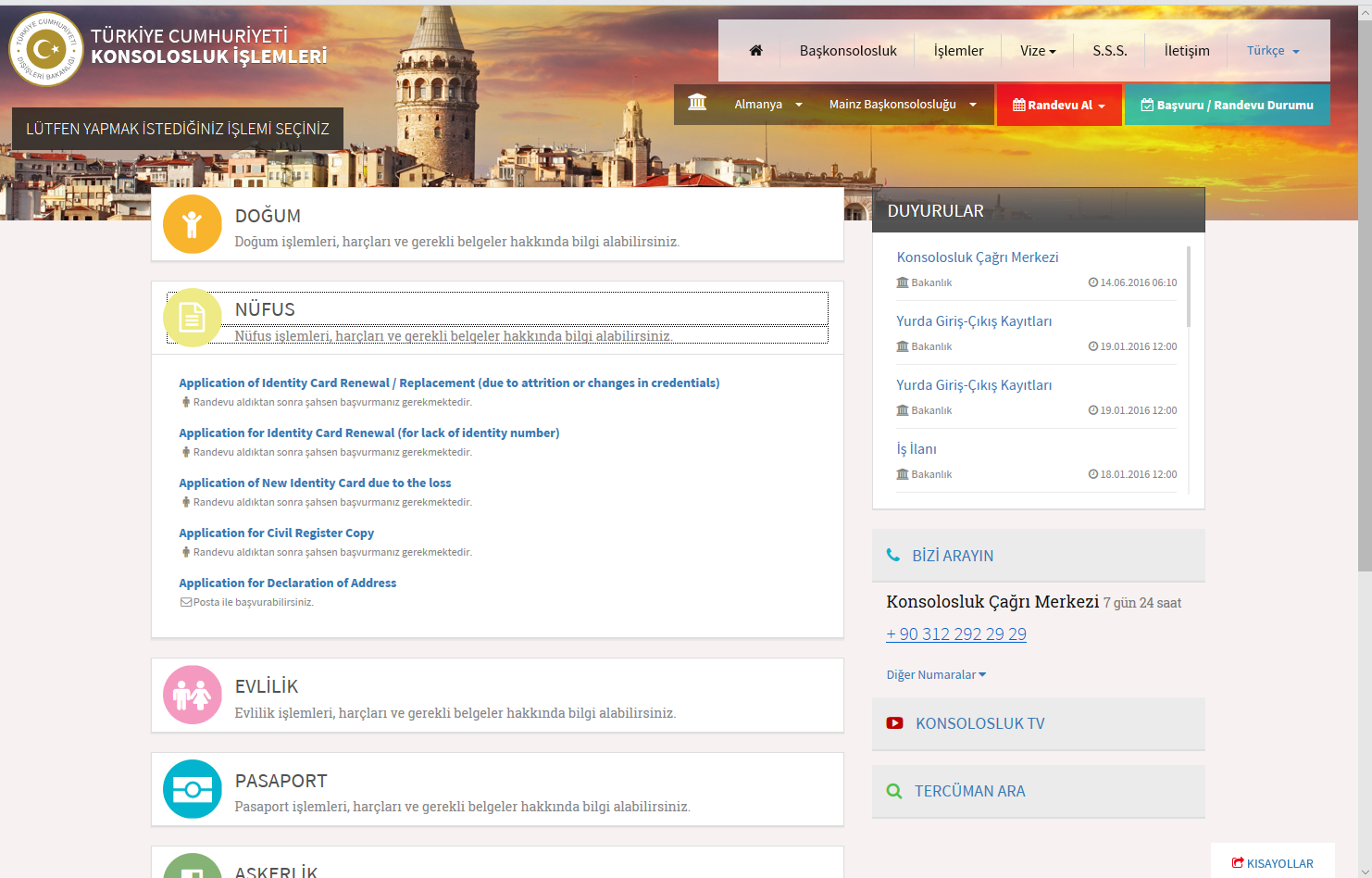Collapse the Nüfus section header
Image resolution: width=1372 pixels, height=878 pixels.
point(497,318)
